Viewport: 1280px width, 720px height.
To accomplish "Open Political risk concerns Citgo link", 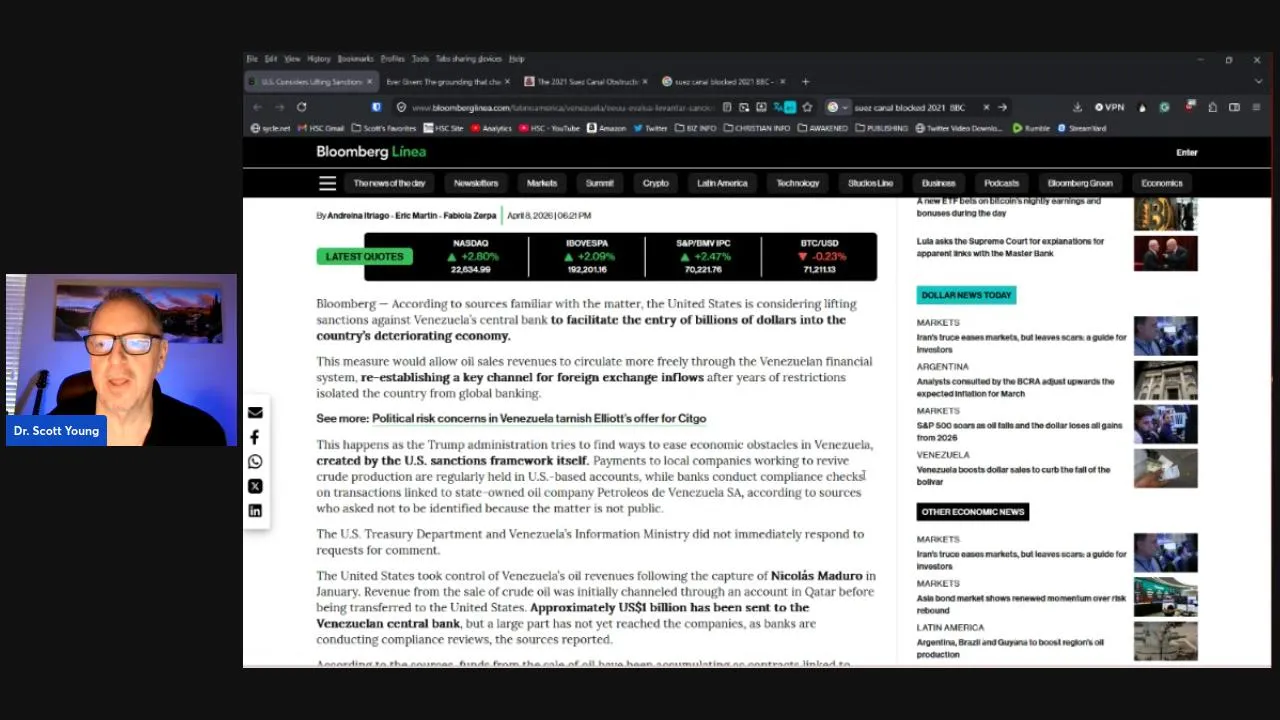I will tap(539, 419).
